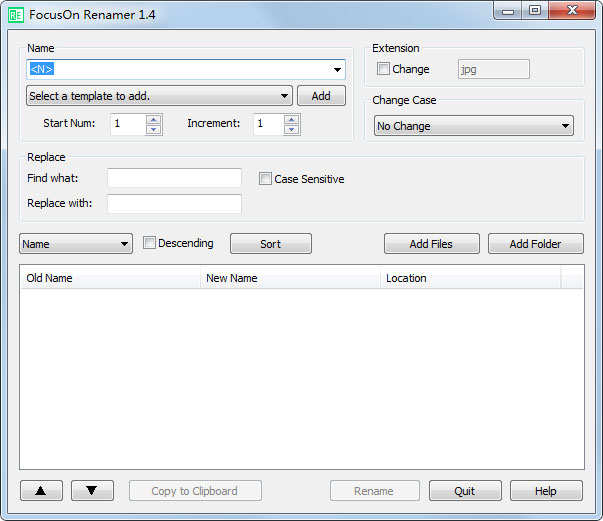The height and width of the screenshot is (521, 603).
Task: Click the Add Folder button
Action: pos(536,244)
